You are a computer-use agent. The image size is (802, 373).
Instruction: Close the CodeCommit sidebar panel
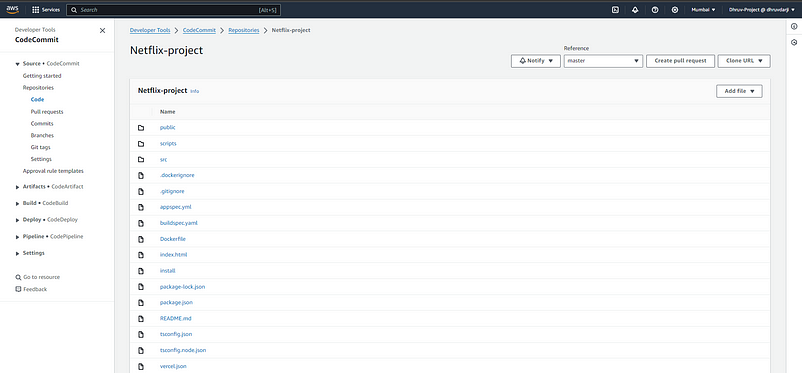coord(102,31)
